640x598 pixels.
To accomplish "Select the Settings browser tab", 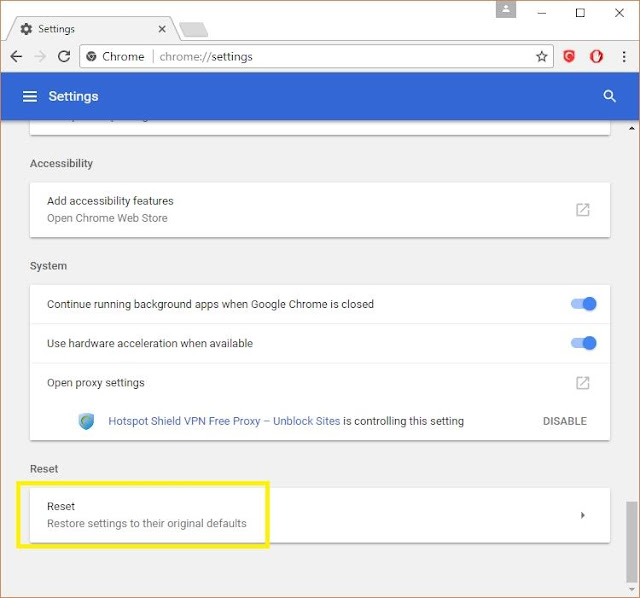I will 92,29.
